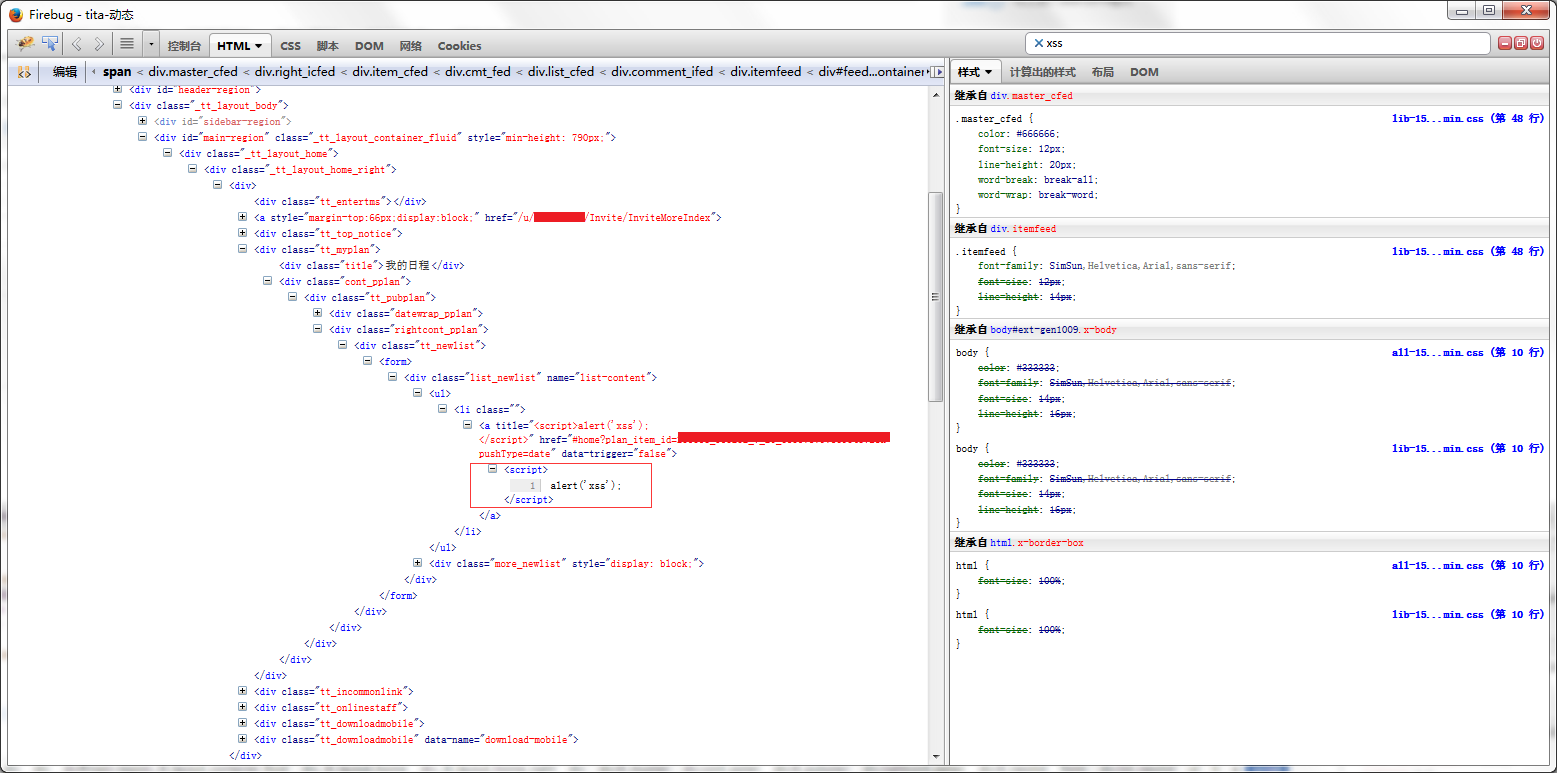
Task: Collapse the _tt_layout_body div node
Action: click(x=117, y=105)
